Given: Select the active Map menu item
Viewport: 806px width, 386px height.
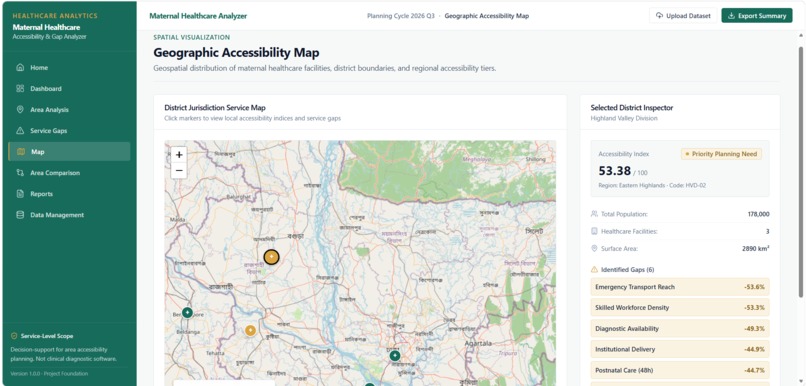Looking at the screenshot, I should point(69,152).
